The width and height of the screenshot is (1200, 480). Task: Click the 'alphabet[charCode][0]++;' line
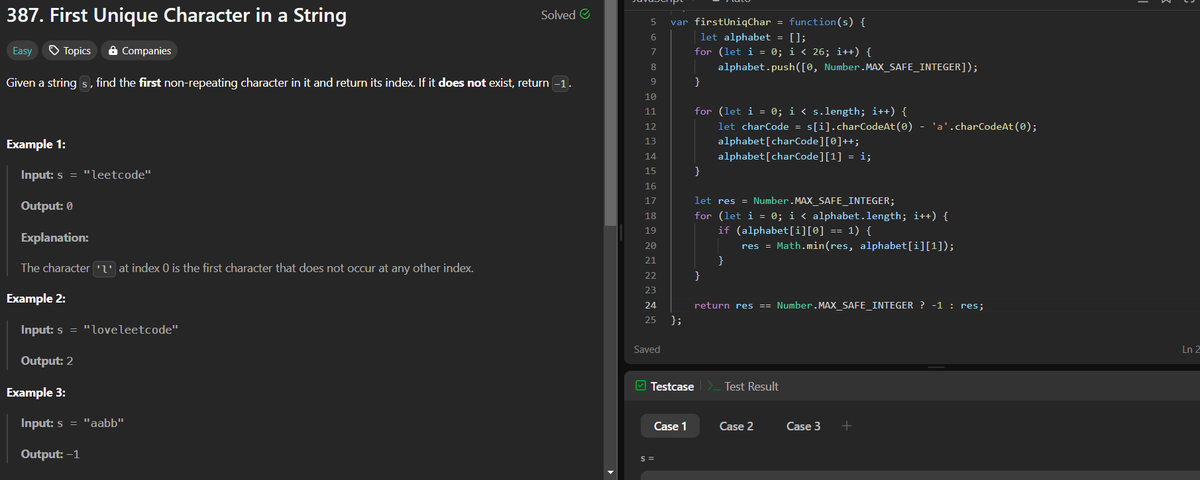[x=790, y=143]
